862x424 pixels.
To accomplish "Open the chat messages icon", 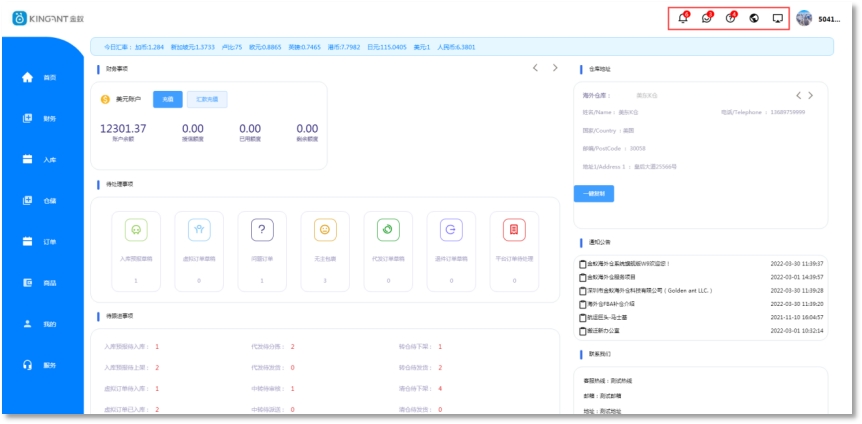I will tap(707, 18).
